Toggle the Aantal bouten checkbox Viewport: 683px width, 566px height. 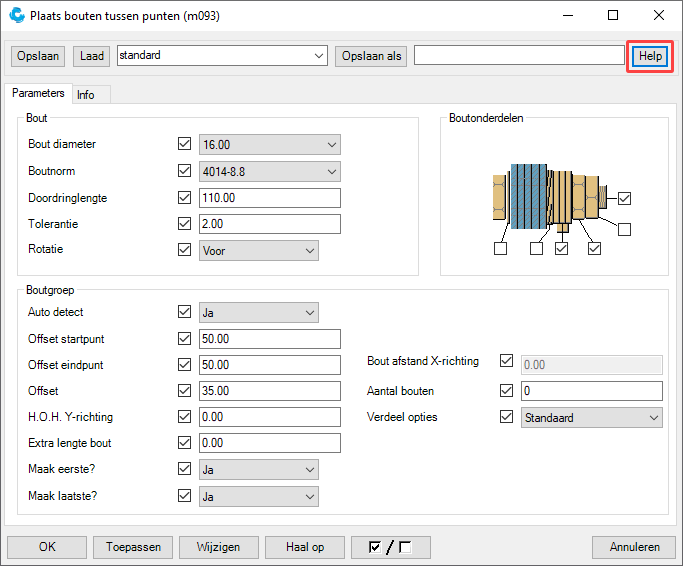click(506, 390)
